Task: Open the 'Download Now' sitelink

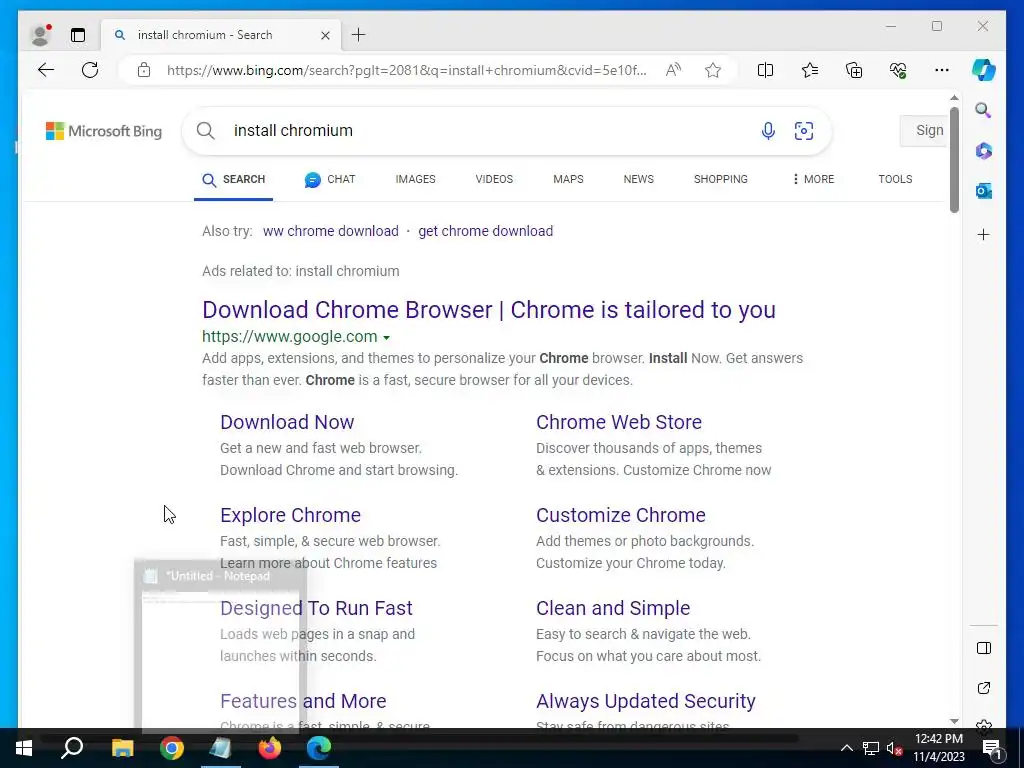Action: 287,423
